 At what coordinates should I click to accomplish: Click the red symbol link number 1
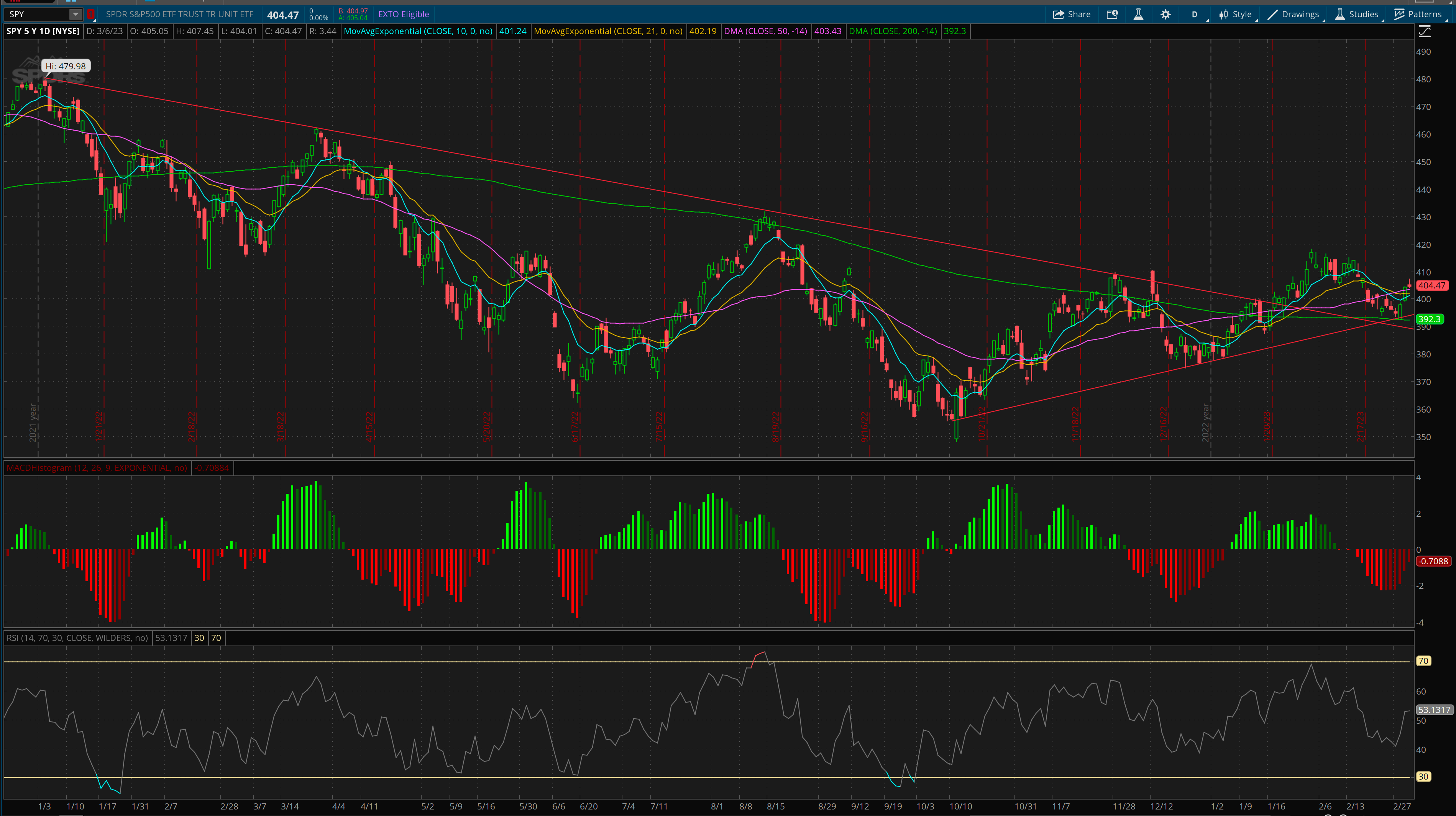point(90,14)
